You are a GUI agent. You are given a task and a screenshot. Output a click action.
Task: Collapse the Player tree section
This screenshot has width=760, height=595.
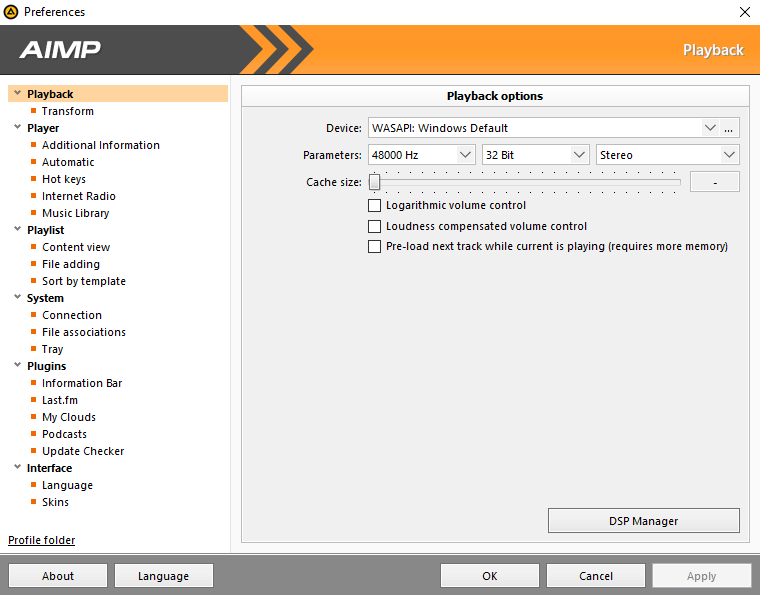click(17, 127)
